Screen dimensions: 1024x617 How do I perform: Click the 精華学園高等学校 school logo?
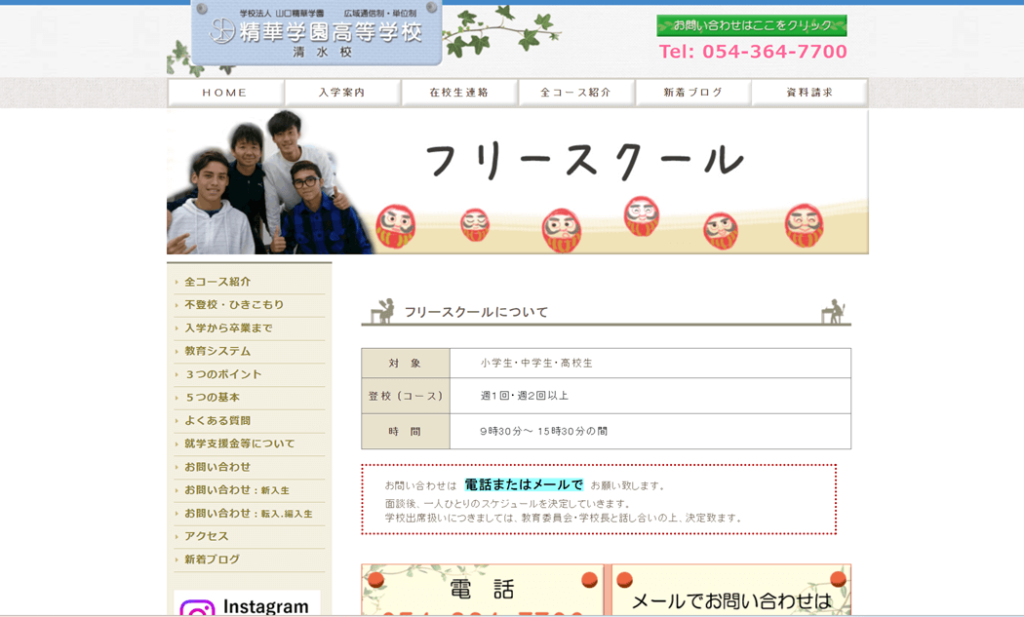coord(317,33)
